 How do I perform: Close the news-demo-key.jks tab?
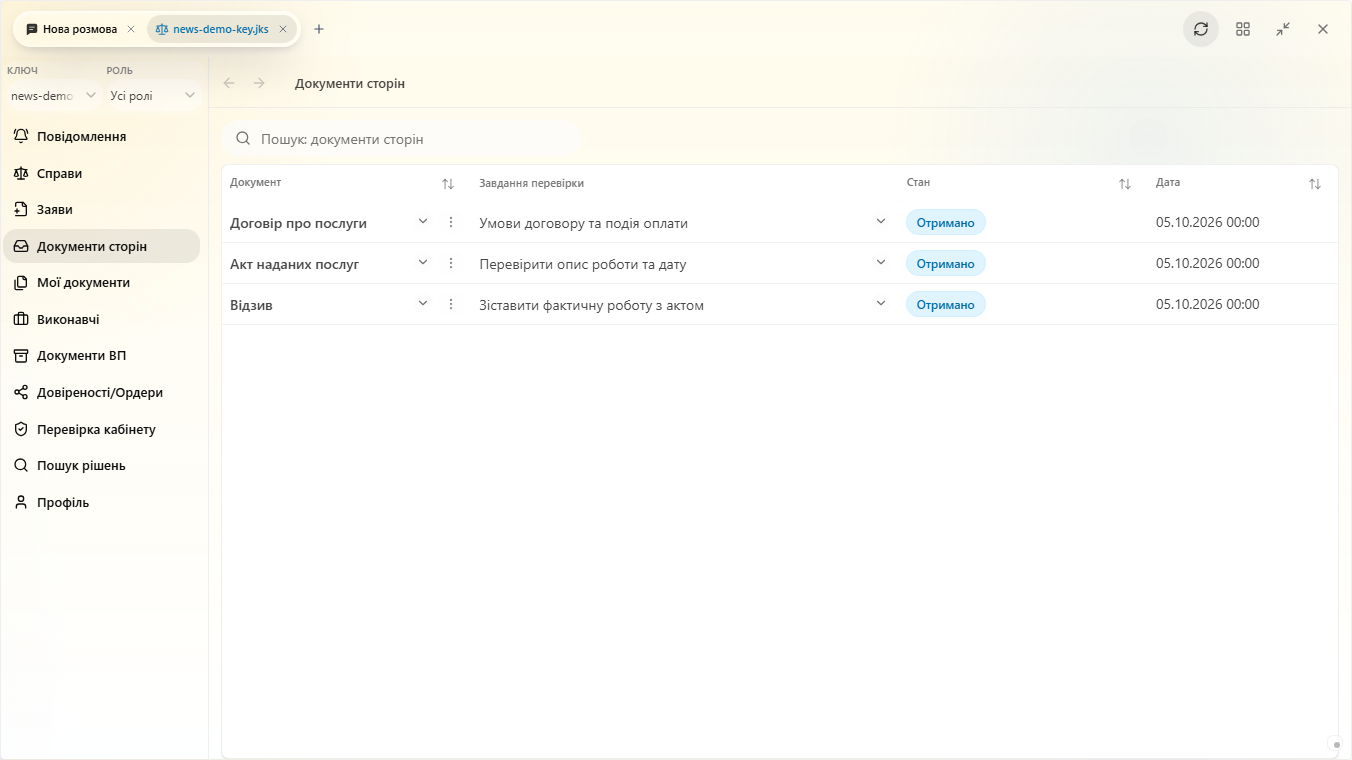pos(283,29)
